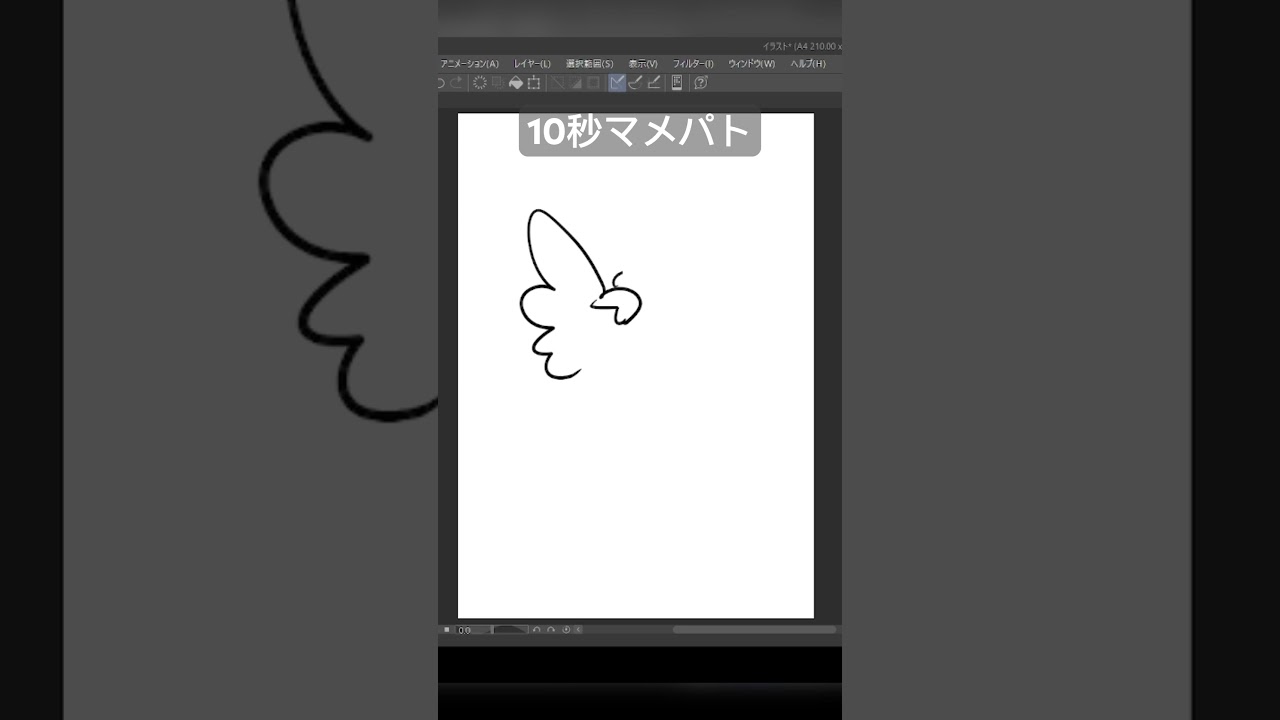Click the rotation angle value field showing 0.0
Screen dimensions: 1280x720
[x=463, y=630]
